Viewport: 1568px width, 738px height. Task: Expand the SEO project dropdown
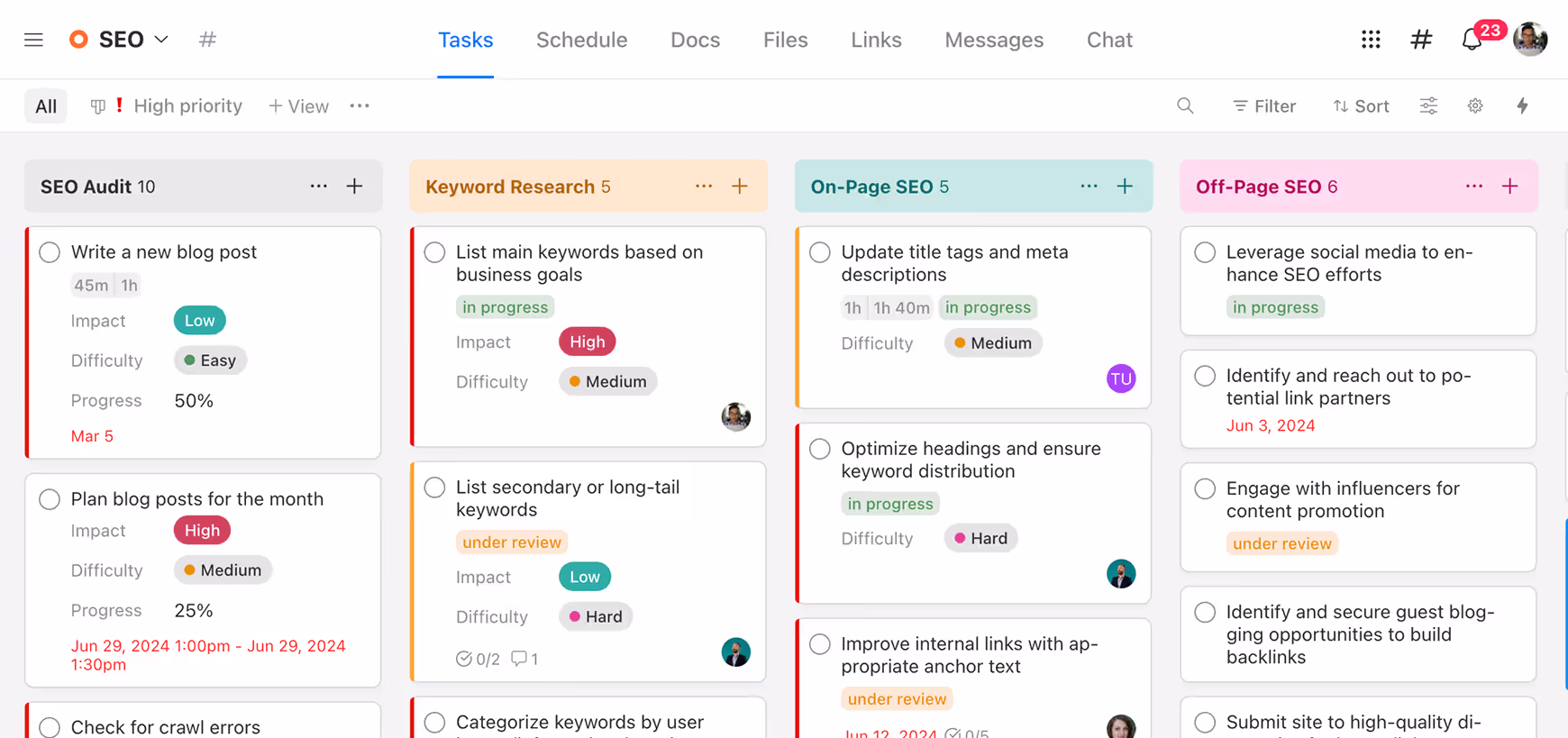pyautogui.click(x=161, y=40)
